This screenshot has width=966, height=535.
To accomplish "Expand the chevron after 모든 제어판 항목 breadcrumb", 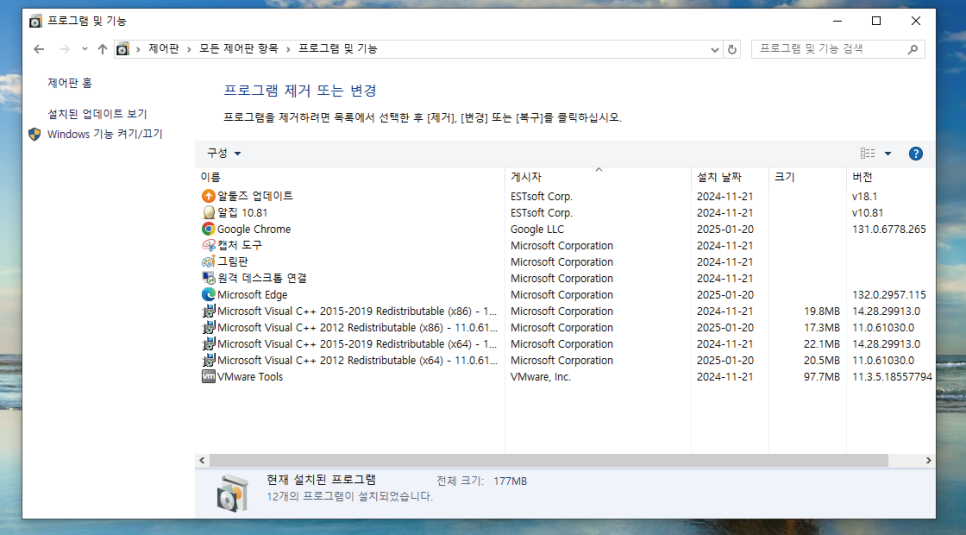I will [x=288, y=49].
